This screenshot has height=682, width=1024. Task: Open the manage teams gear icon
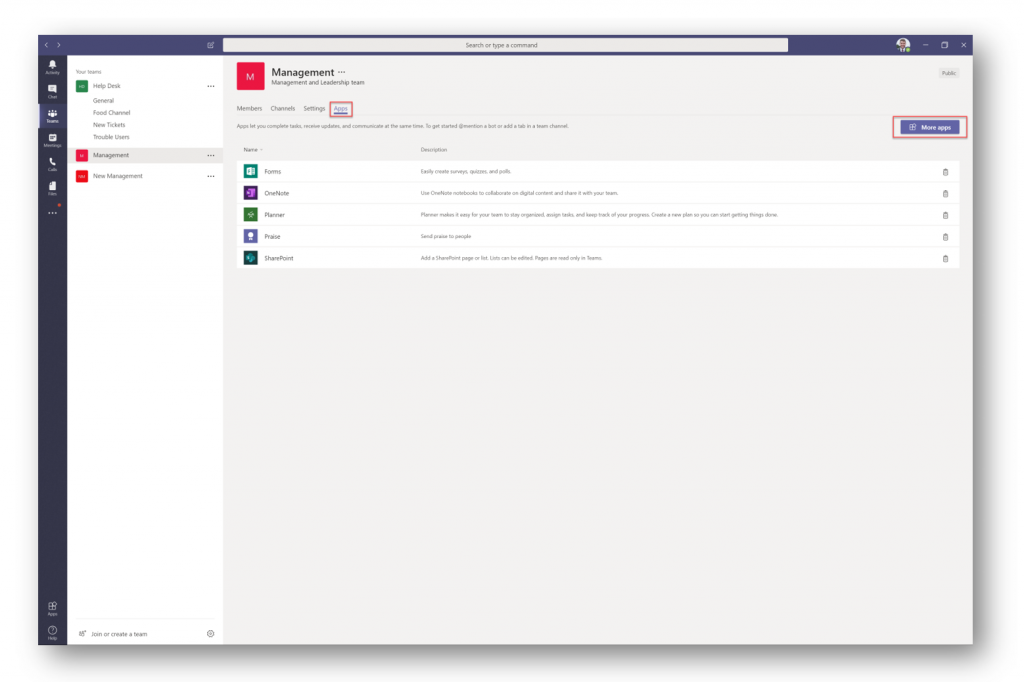tap(210, 634)
